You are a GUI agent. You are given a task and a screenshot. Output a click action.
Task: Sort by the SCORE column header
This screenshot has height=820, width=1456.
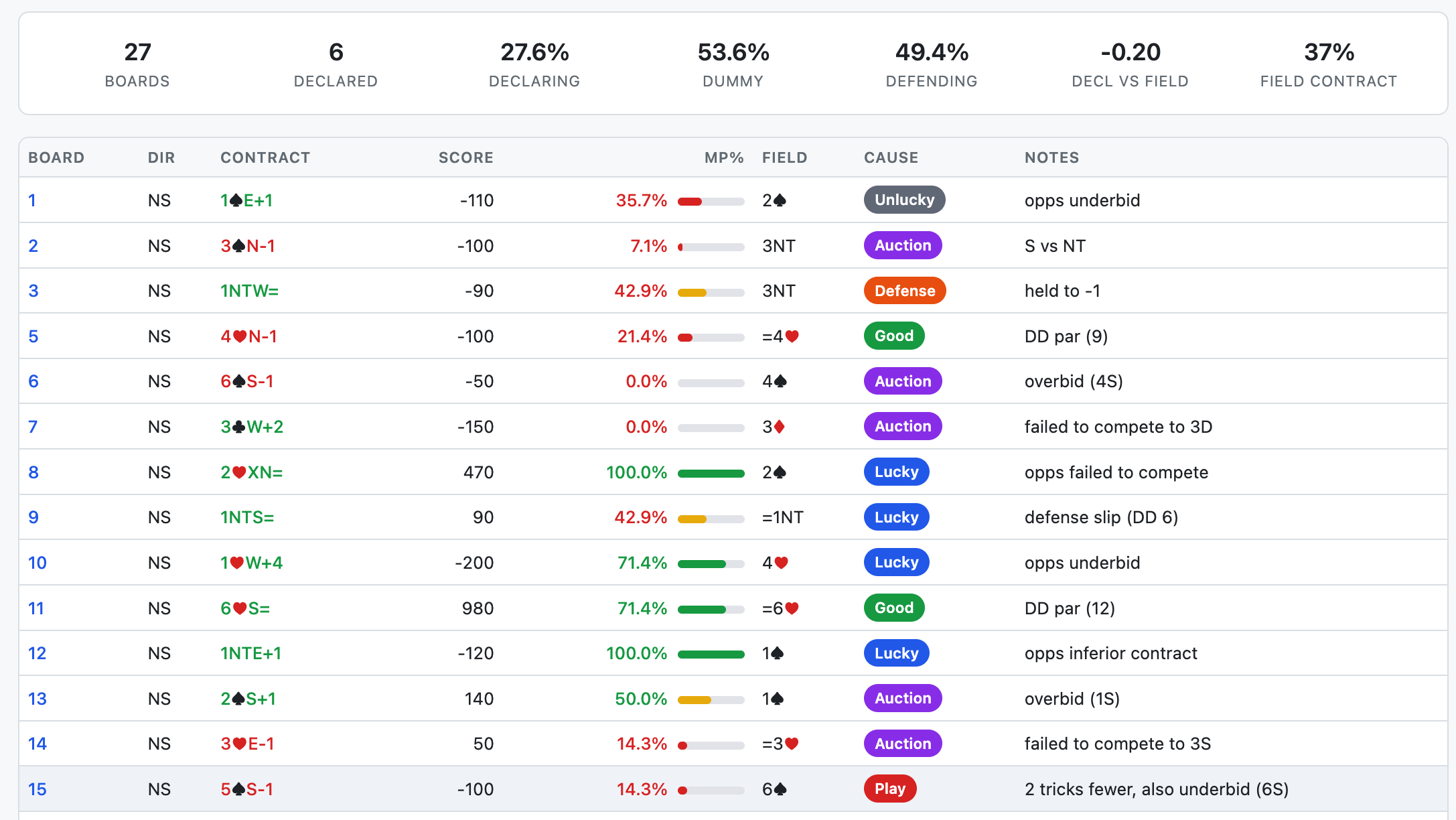(x=465, y=158)
